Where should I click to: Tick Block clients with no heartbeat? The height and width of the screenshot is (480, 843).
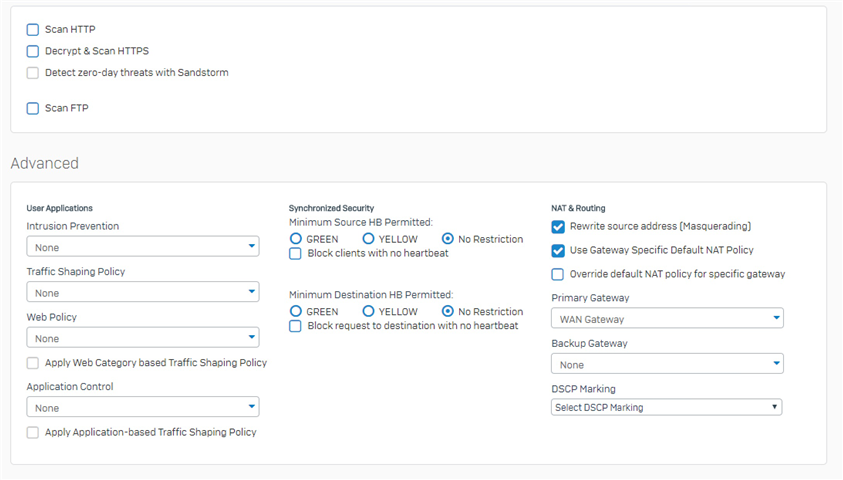coord(295,253)
